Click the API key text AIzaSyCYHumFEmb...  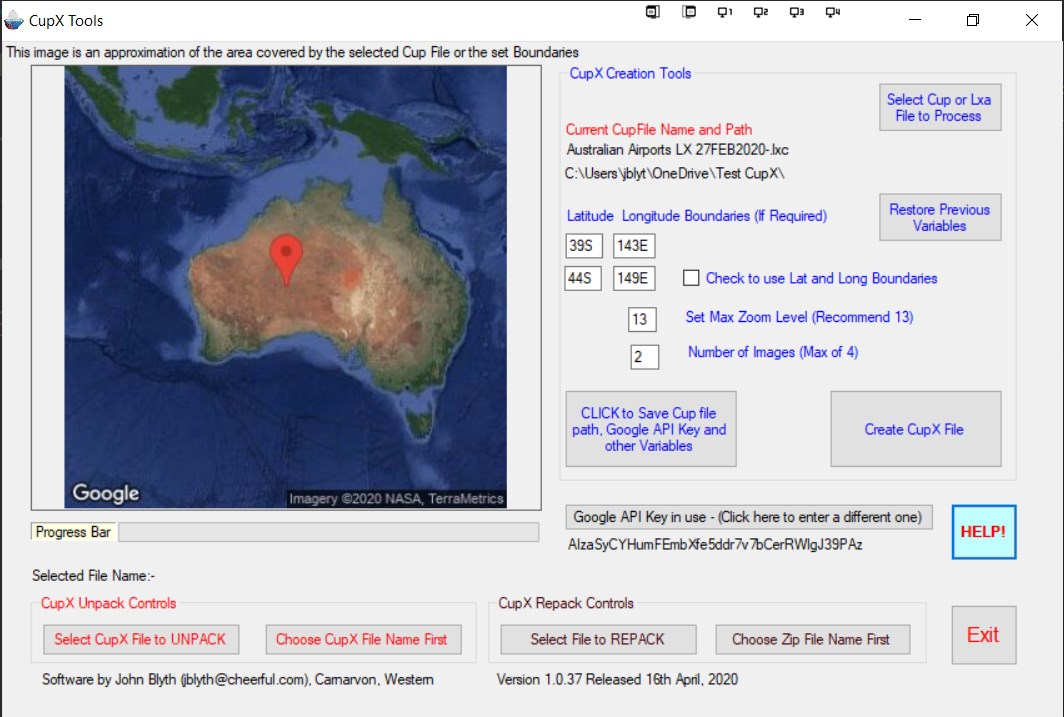point(715,544)
